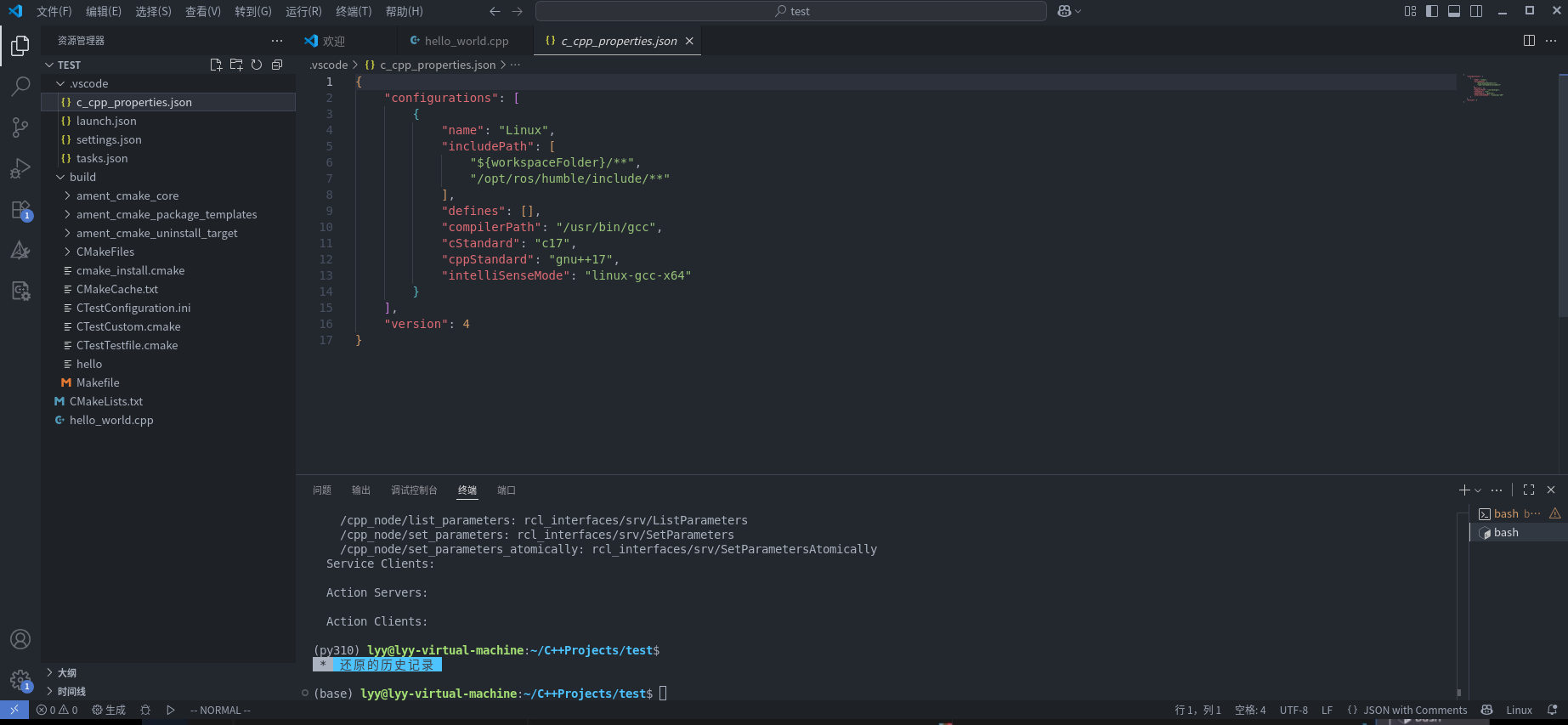
Task: Click the editor minimap preview
Action: click(1483, 88)
